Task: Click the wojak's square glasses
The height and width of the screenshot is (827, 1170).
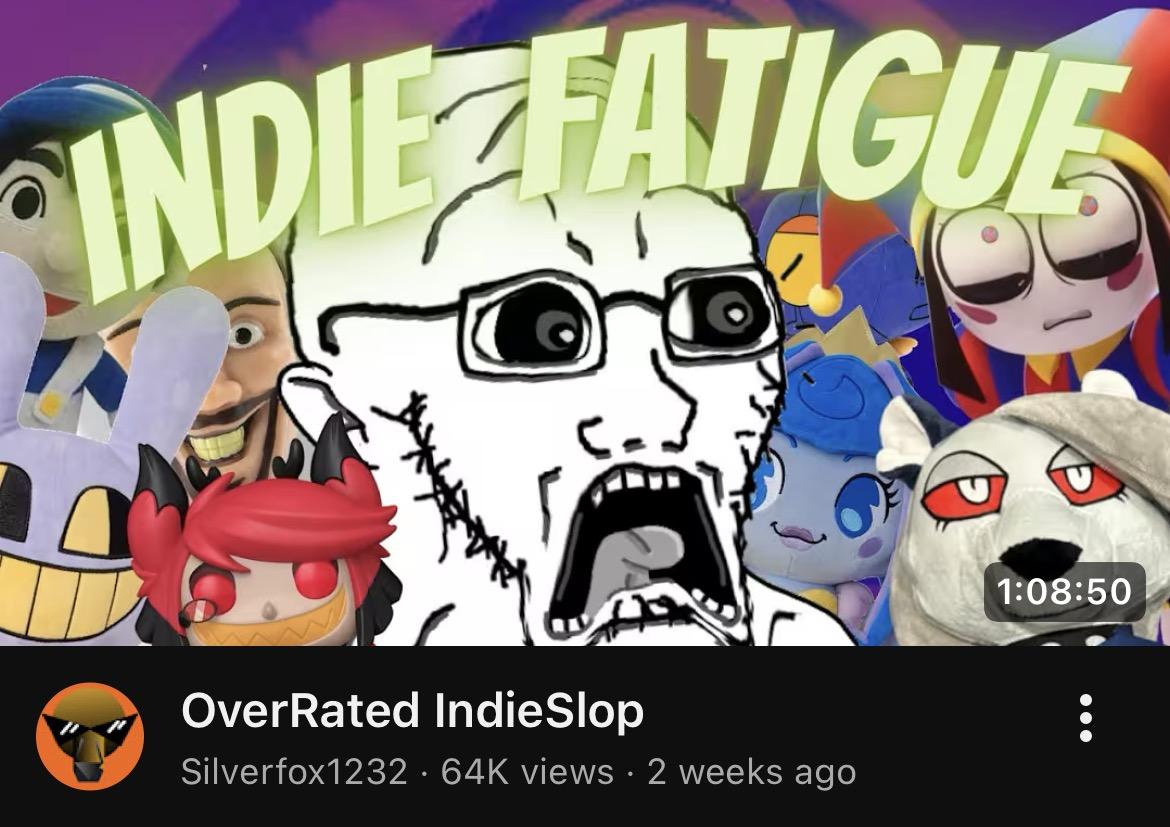Action: (616, 317)
